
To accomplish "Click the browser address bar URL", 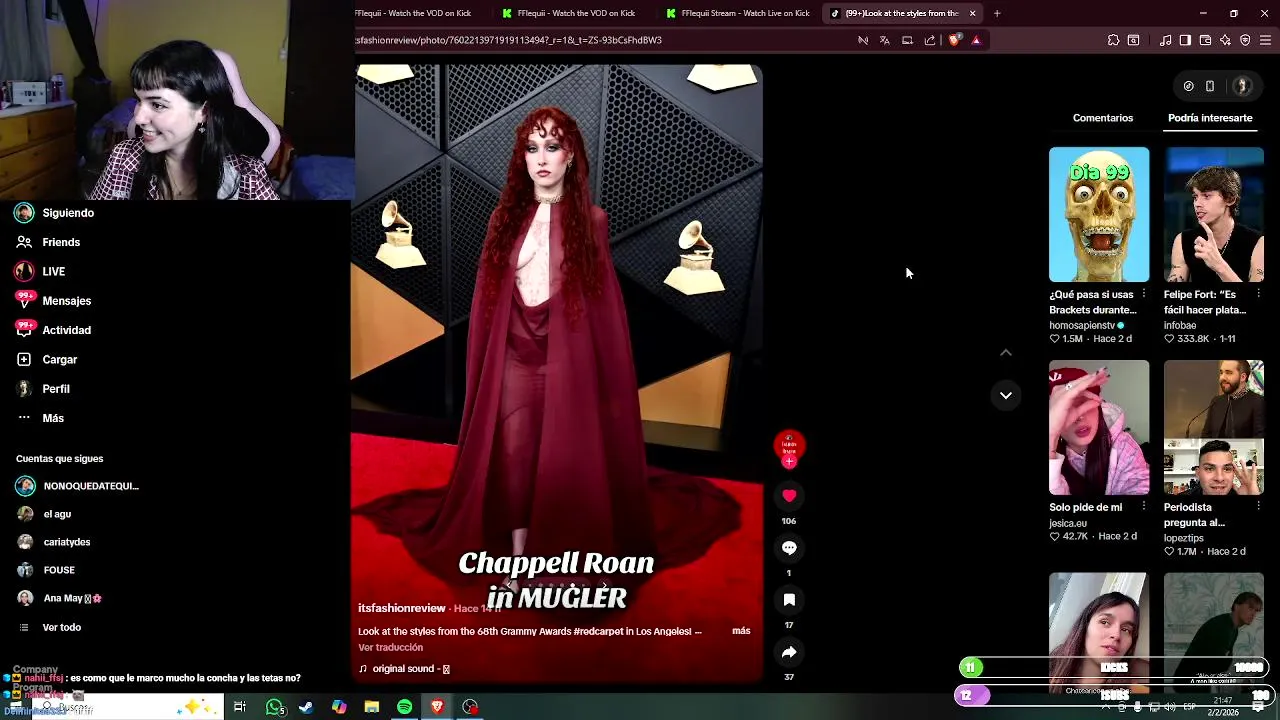I will (509, 40).
